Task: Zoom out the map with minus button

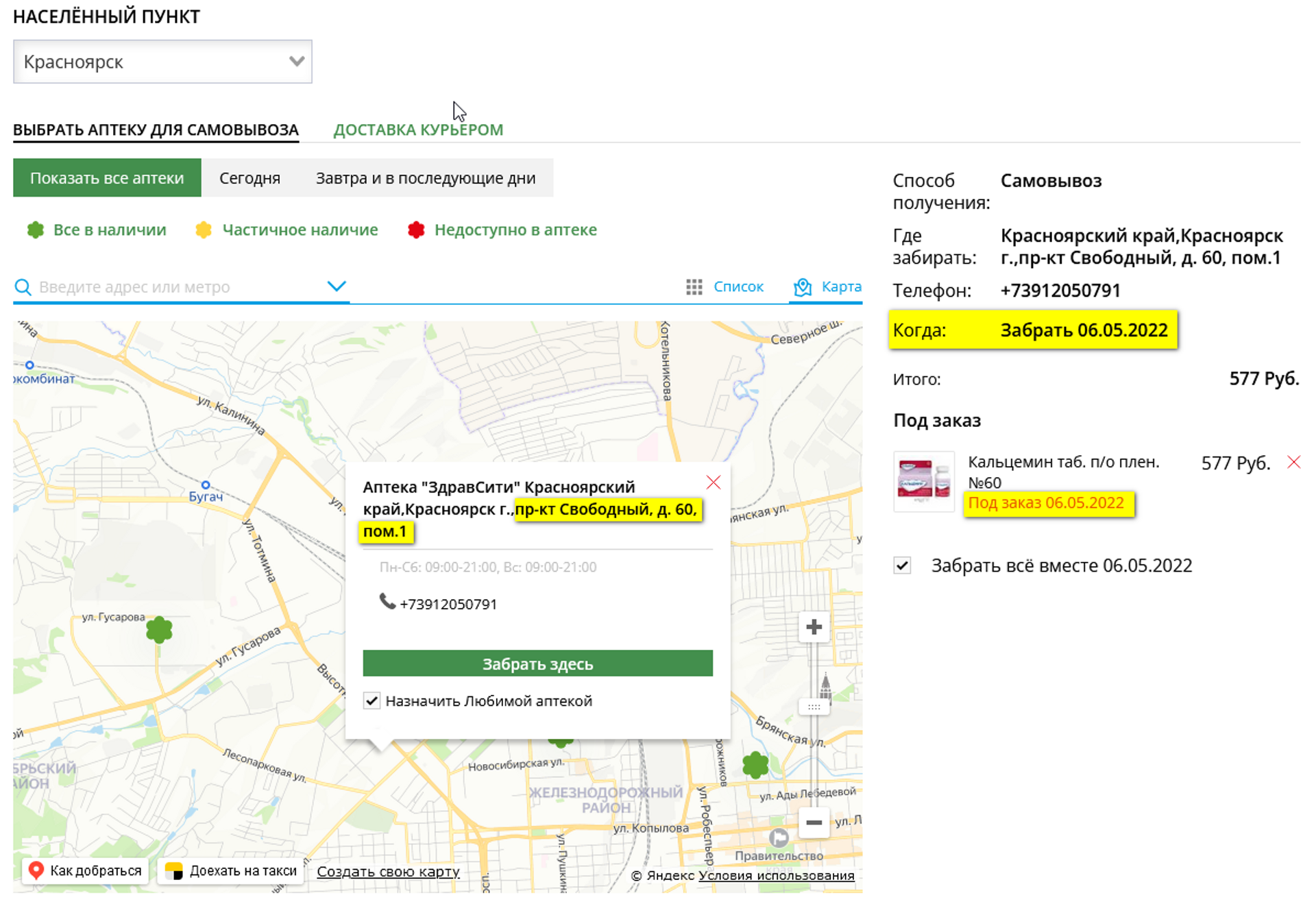Action: (814, 822)
